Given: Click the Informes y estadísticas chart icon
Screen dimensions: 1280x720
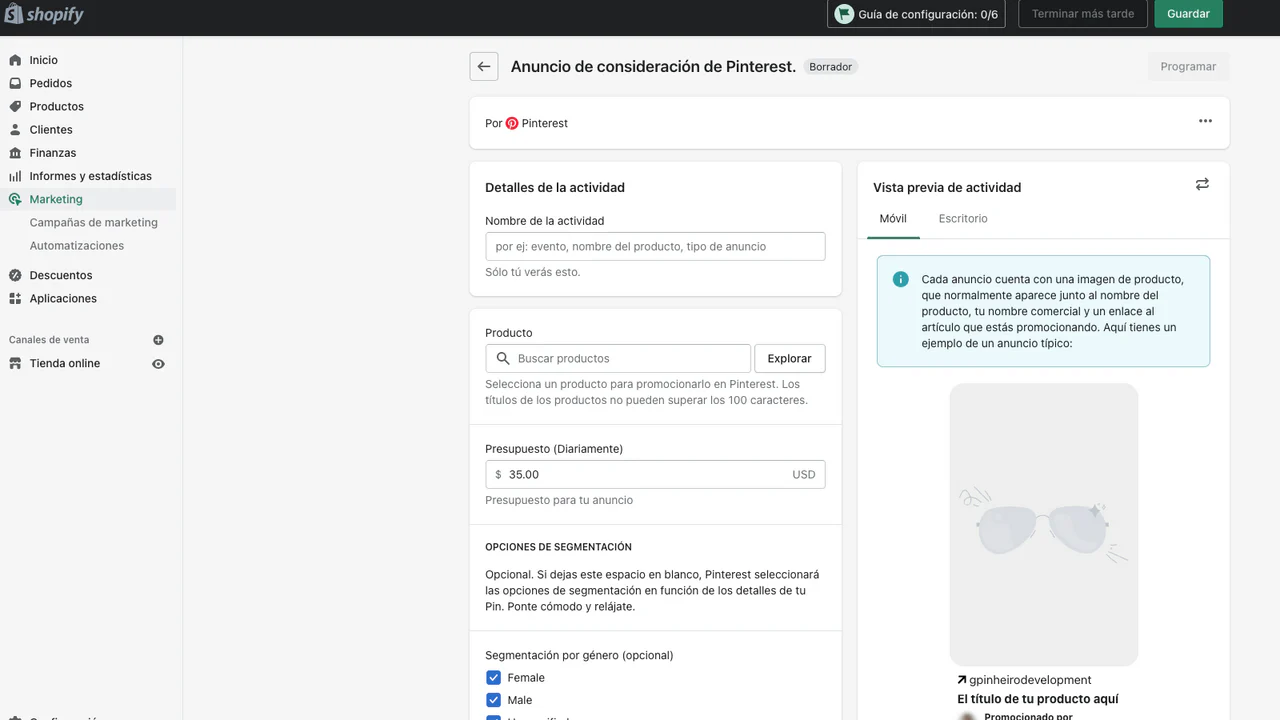Looking at the screenshot, I should point(15,176).
